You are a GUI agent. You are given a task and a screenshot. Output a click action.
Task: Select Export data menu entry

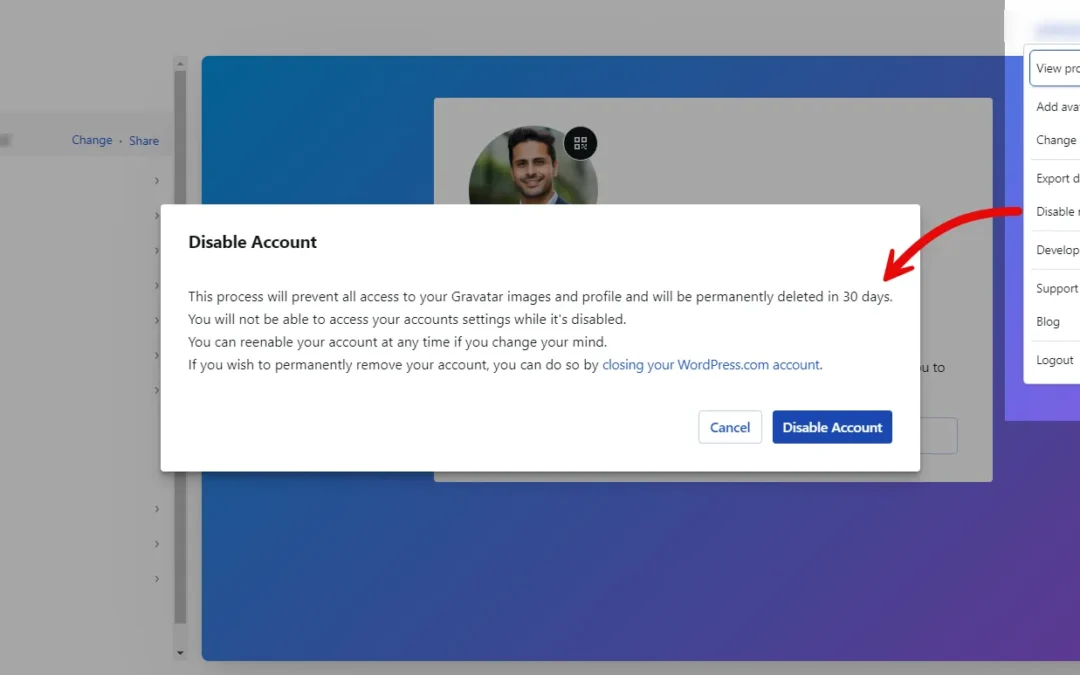1057,179
